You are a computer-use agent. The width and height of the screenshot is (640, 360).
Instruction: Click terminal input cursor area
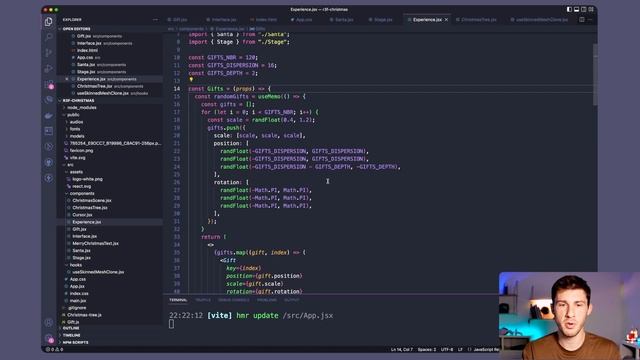[x=171, y=324]
